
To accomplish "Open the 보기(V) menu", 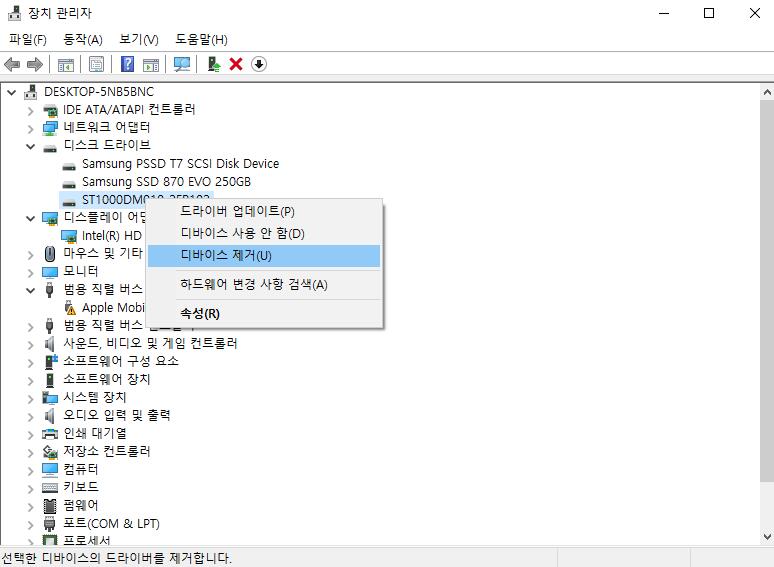I will coord(139,39).
